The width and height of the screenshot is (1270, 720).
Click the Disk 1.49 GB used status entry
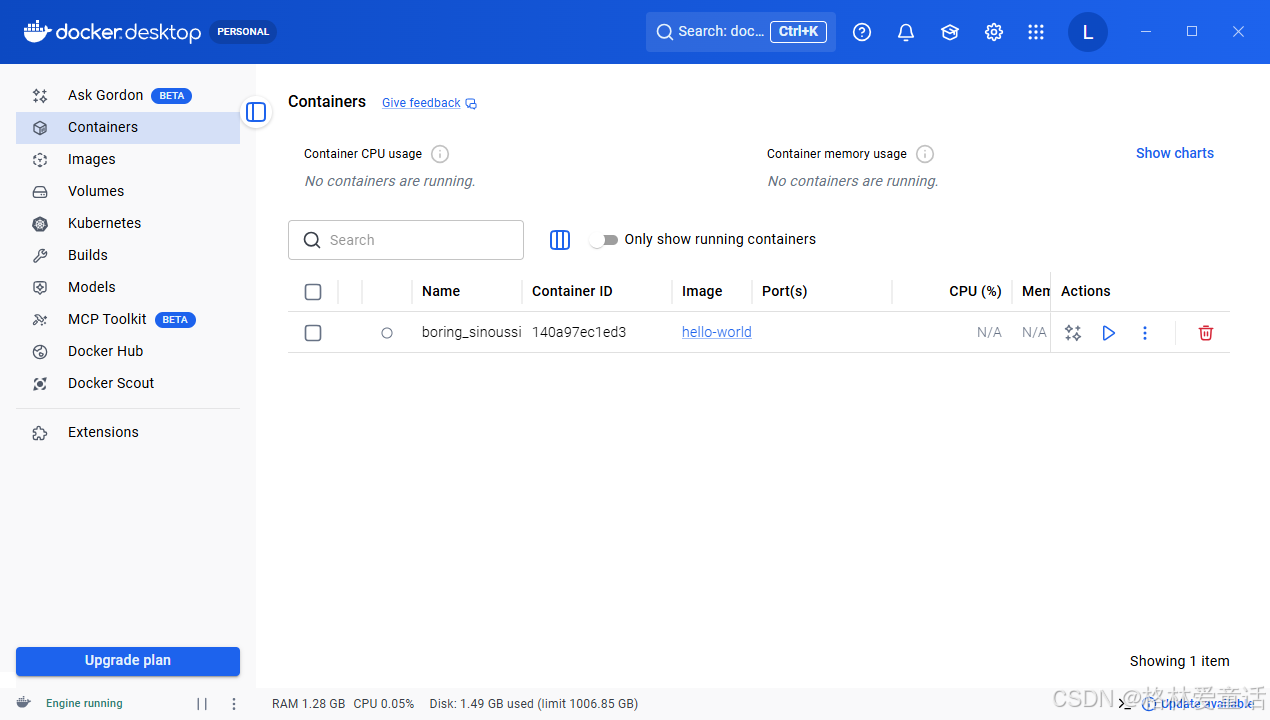pyautogui.click(x=534, y=704)
